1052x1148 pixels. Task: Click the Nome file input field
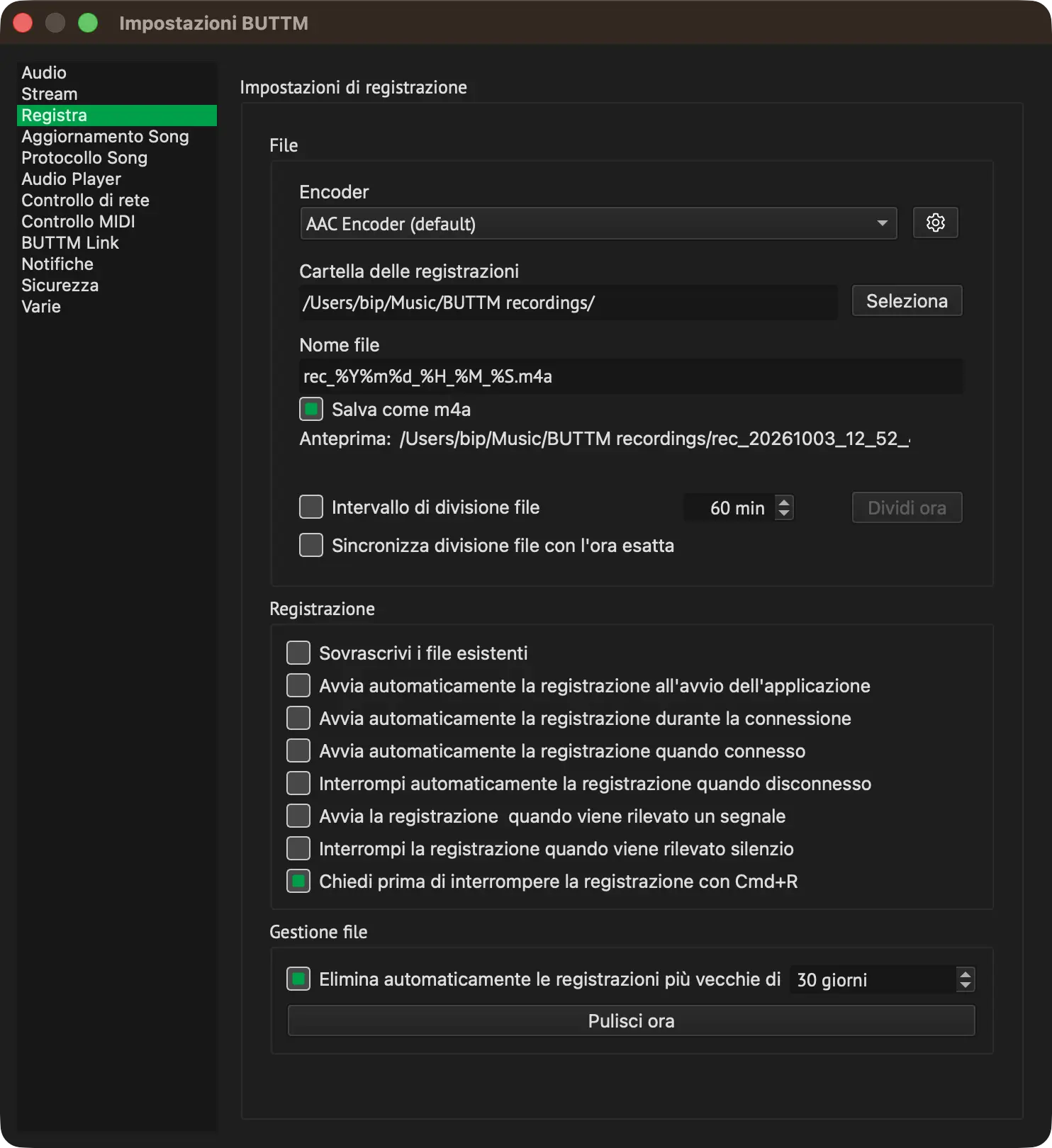pyautogui.click(x=631, y=376)
